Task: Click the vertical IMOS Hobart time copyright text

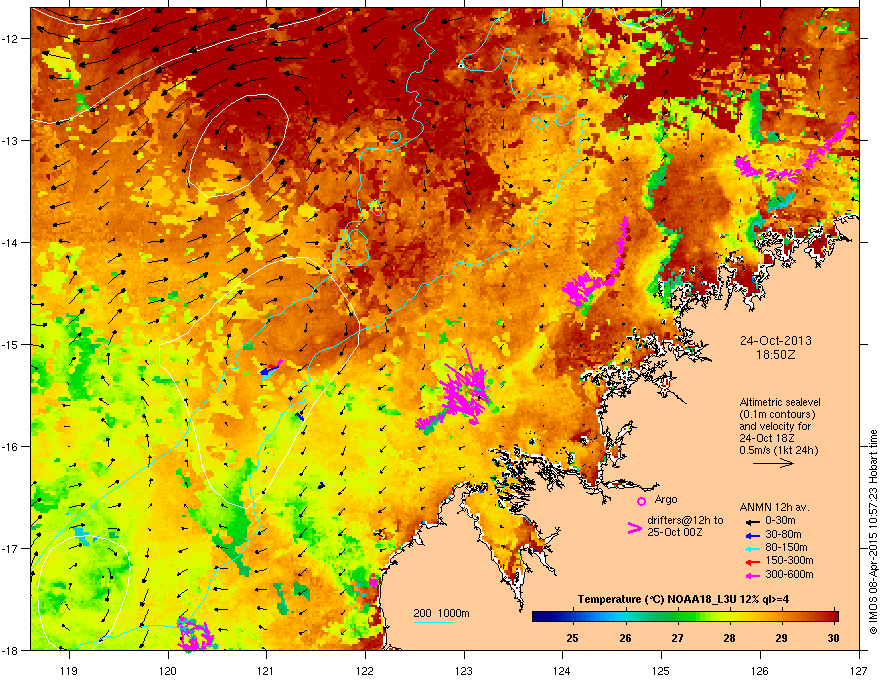Action: click(x=873, y=532)
